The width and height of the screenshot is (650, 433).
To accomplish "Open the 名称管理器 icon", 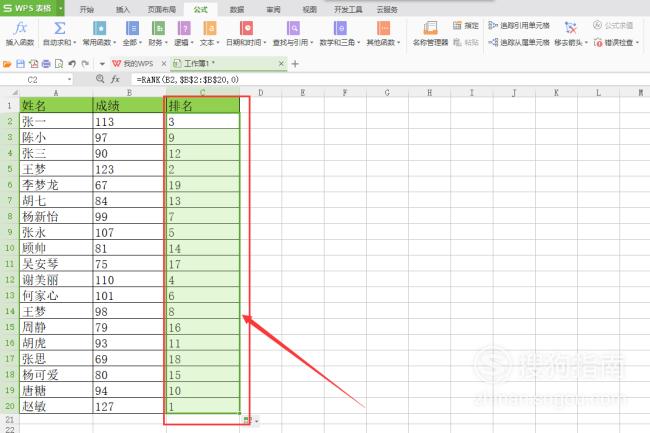I will pos(430,28).
